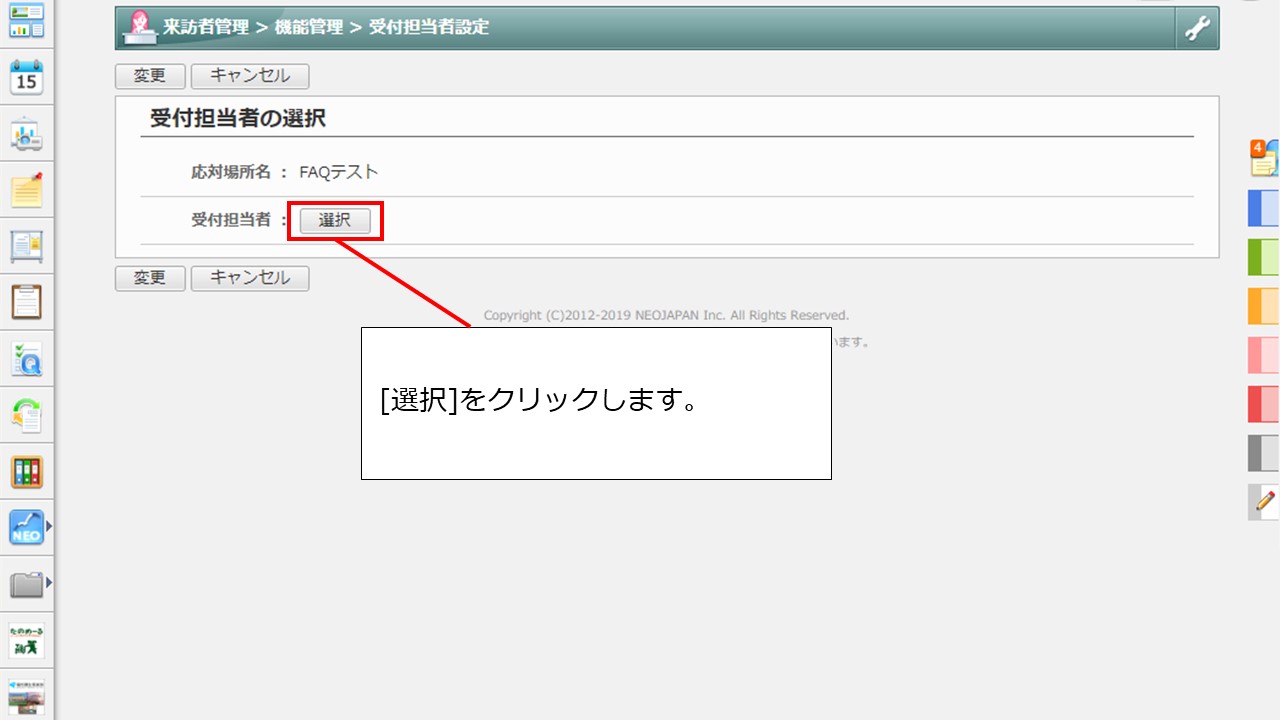Click the 応対場所名 field label

tap(231, 172)
